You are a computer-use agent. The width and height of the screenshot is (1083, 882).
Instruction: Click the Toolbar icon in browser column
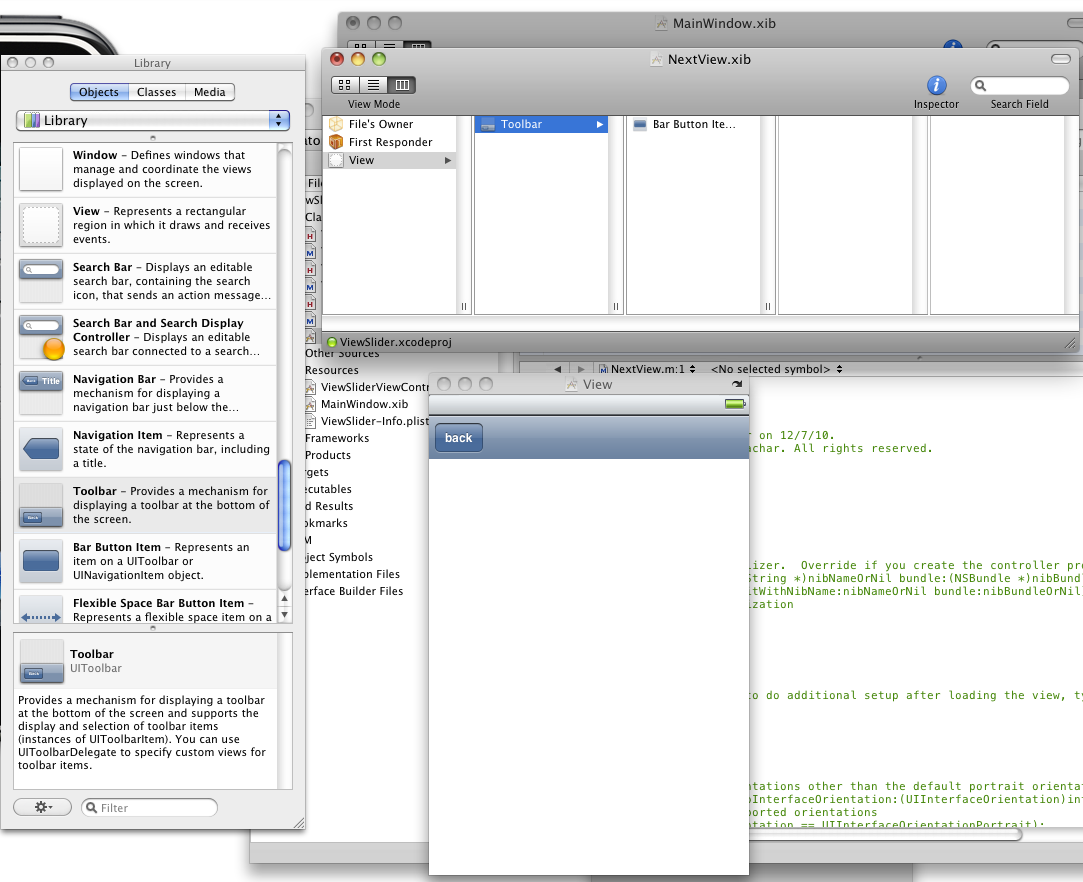[488, 125]
